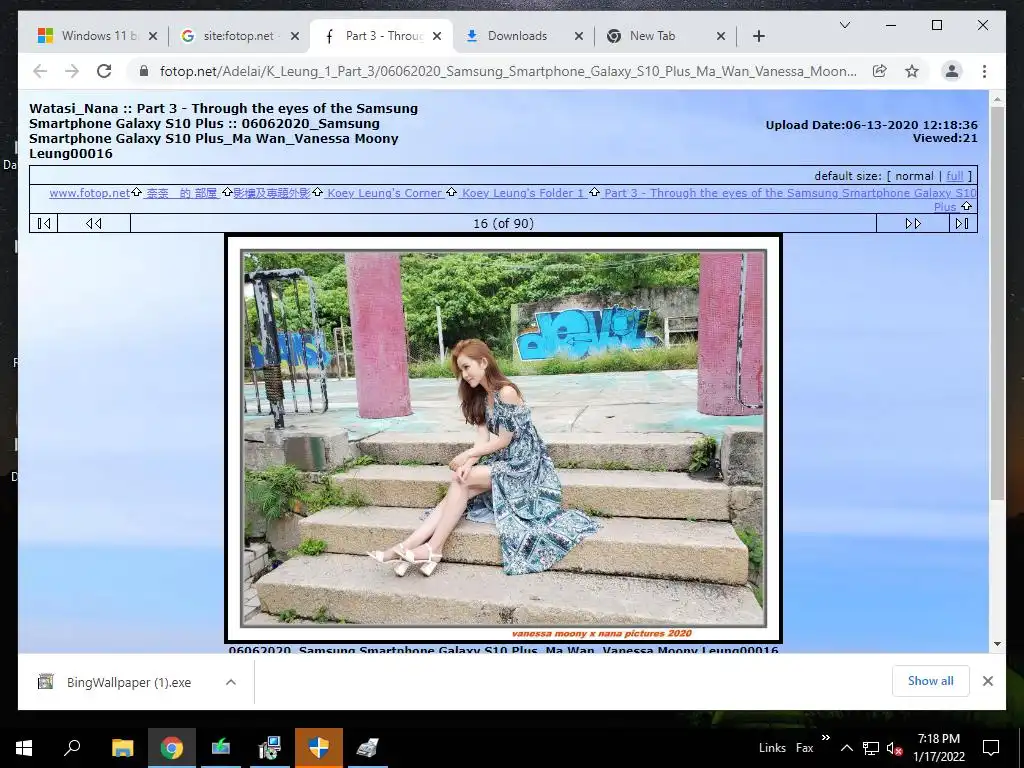Go back with browser back arrow
Image resolution: width=1024 pixels, height=768 pixels.
pyautogui.click(x=40, y=71)
